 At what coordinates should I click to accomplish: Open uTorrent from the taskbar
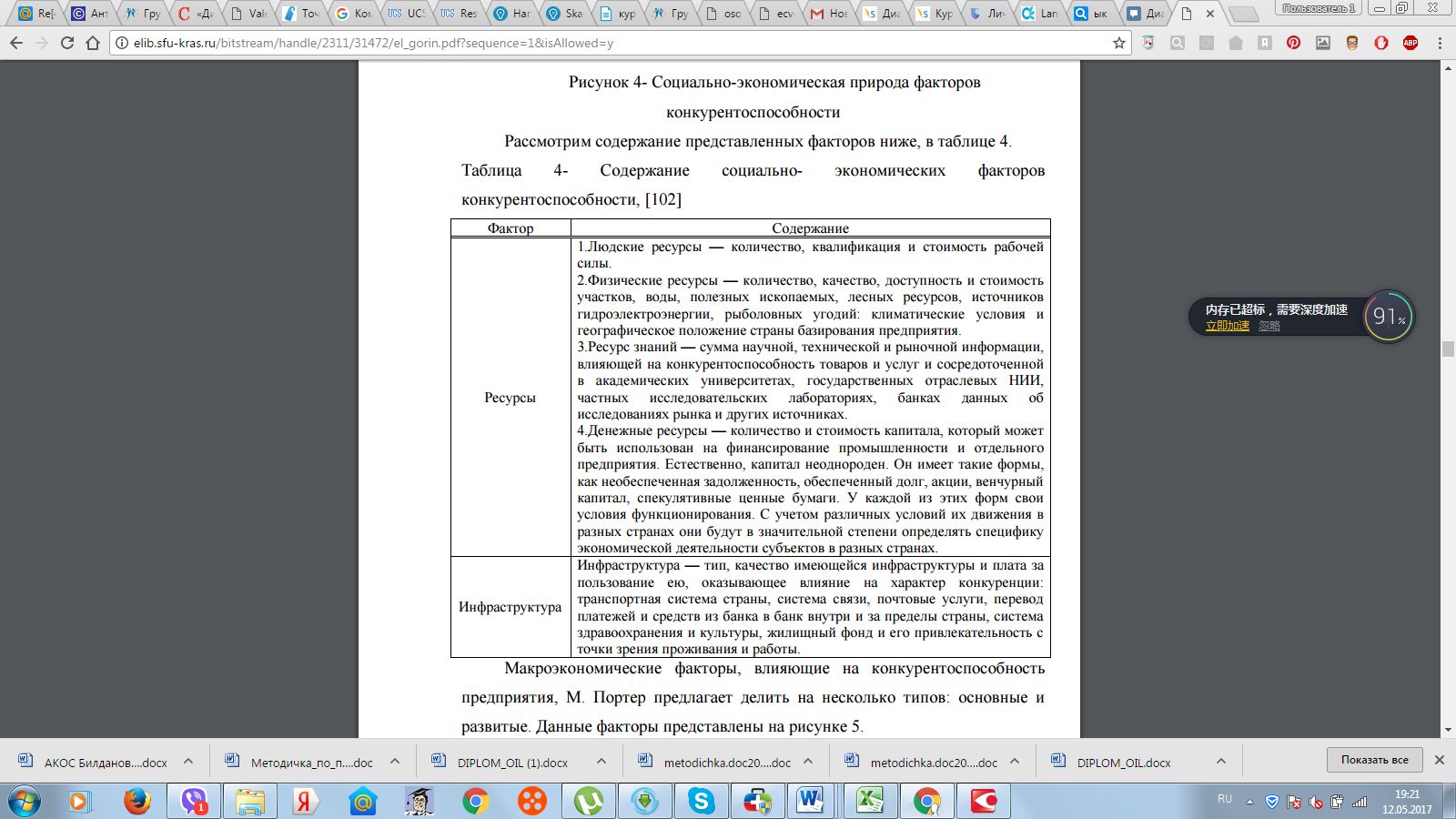(589, 802)
